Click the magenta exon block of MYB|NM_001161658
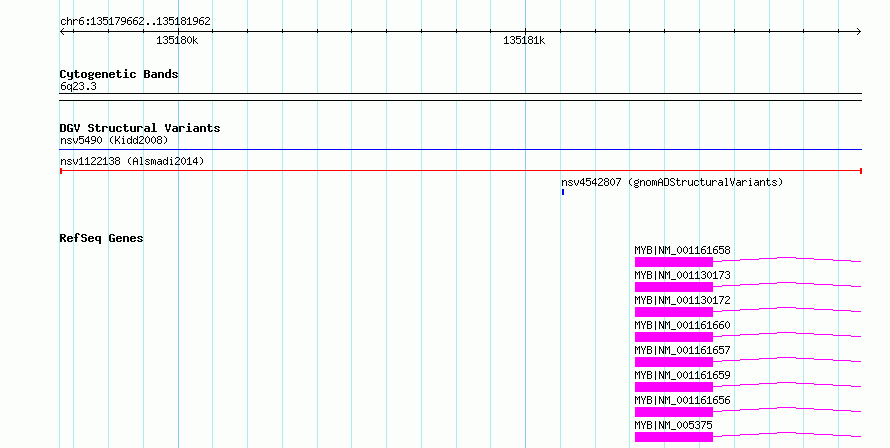Screen dimensions: 890x448 coord(674,262)
